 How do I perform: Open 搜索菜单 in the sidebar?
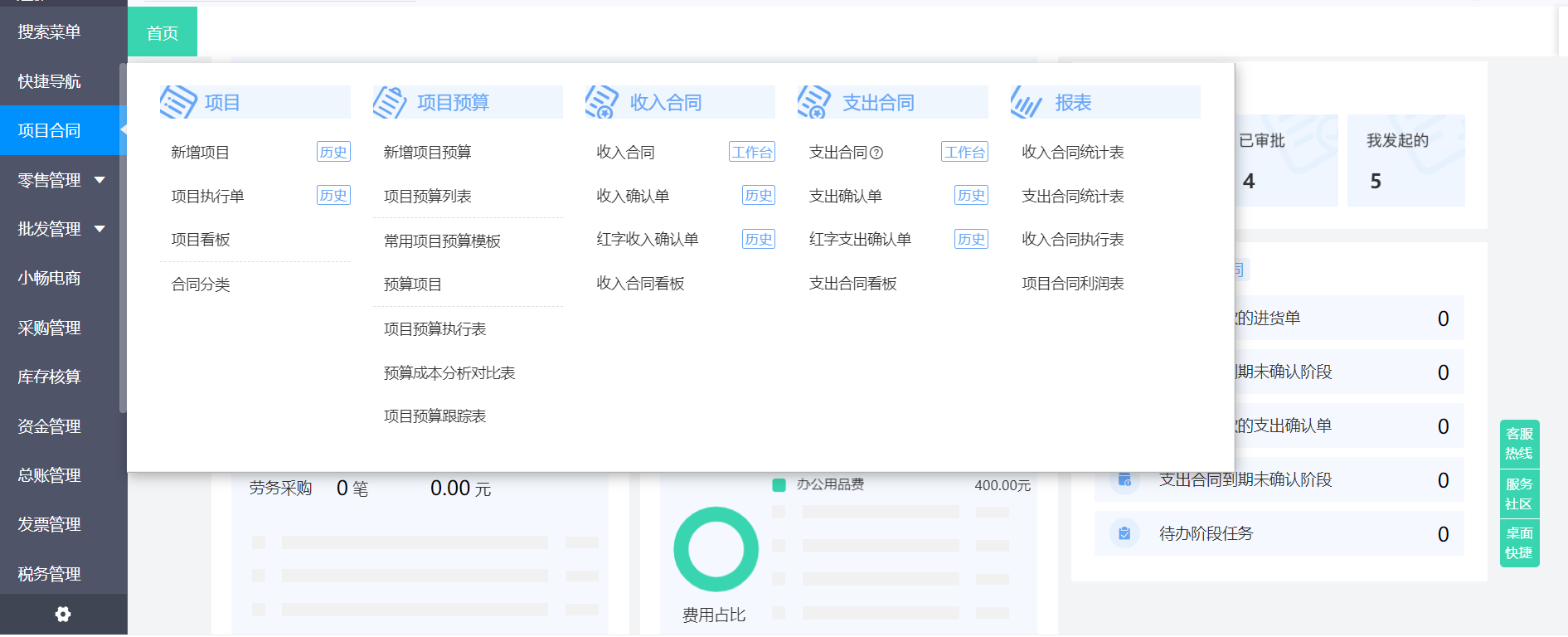coord(49,32)
